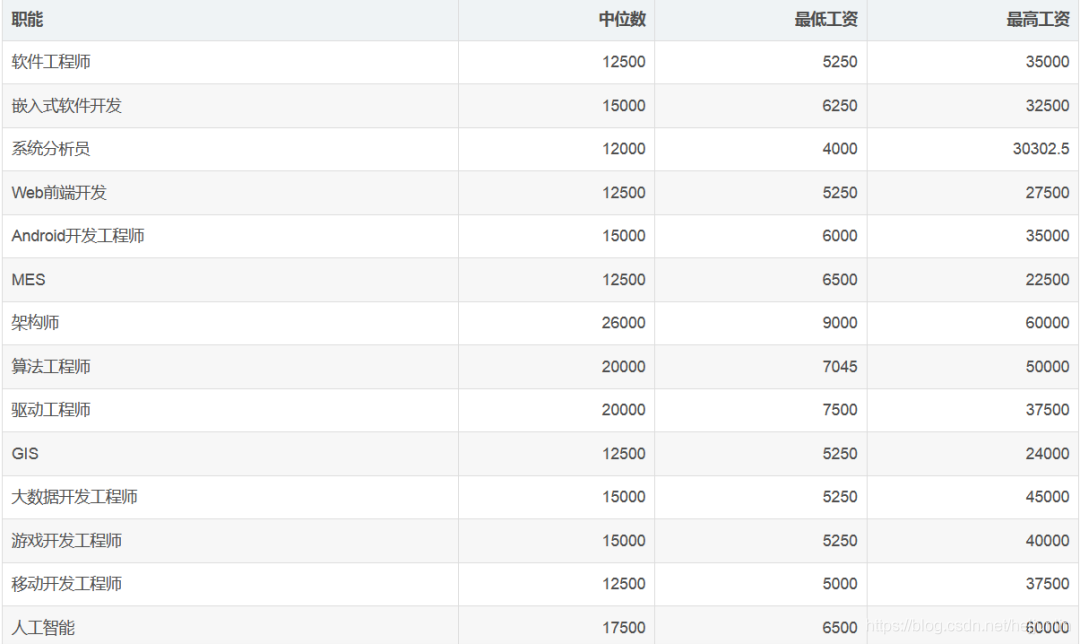Click the 大数据开发工程师 row name
Image resolution: width=1080 pixels, height=644 pixels.
(x=75, y=497)
